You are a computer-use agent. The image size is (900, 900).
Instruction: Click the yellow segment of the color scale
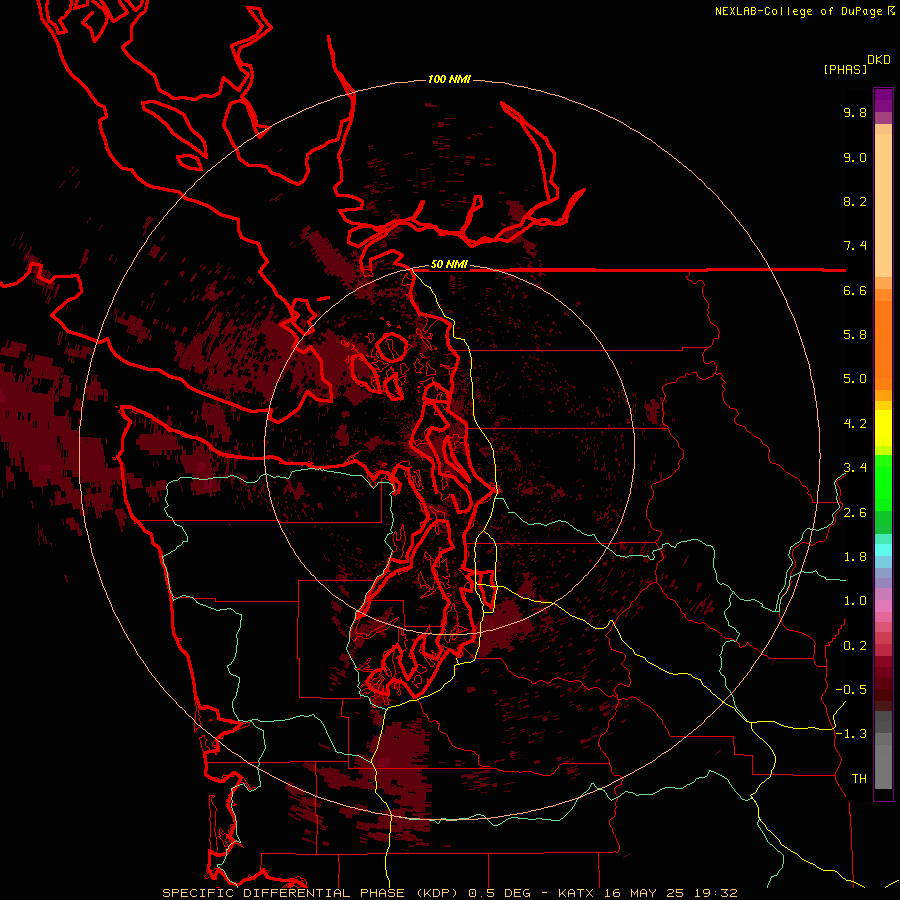(883, 428)
